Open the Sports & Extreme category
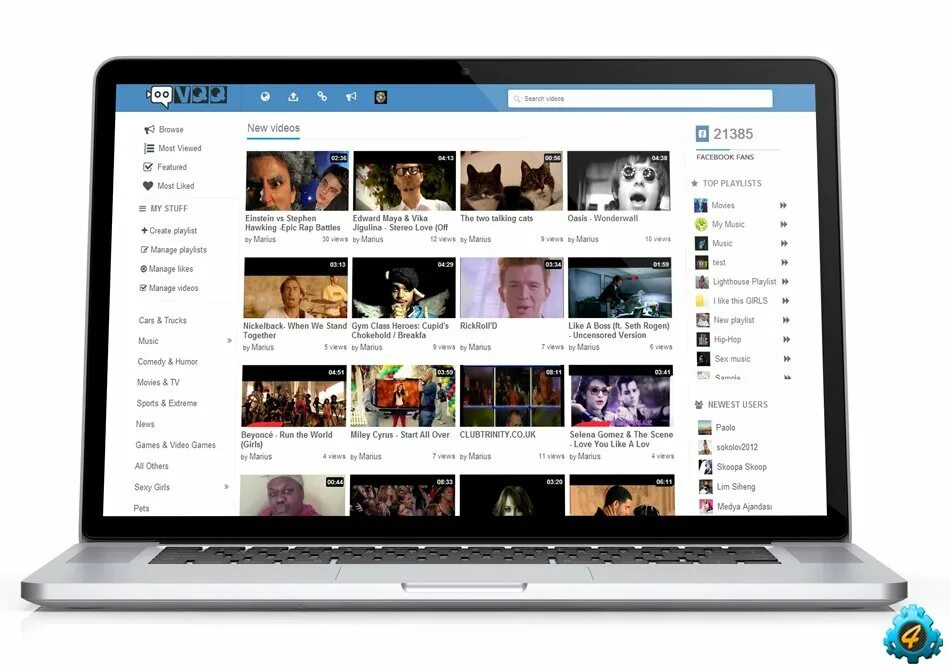The image size is (950, 671). pos(167,403)
